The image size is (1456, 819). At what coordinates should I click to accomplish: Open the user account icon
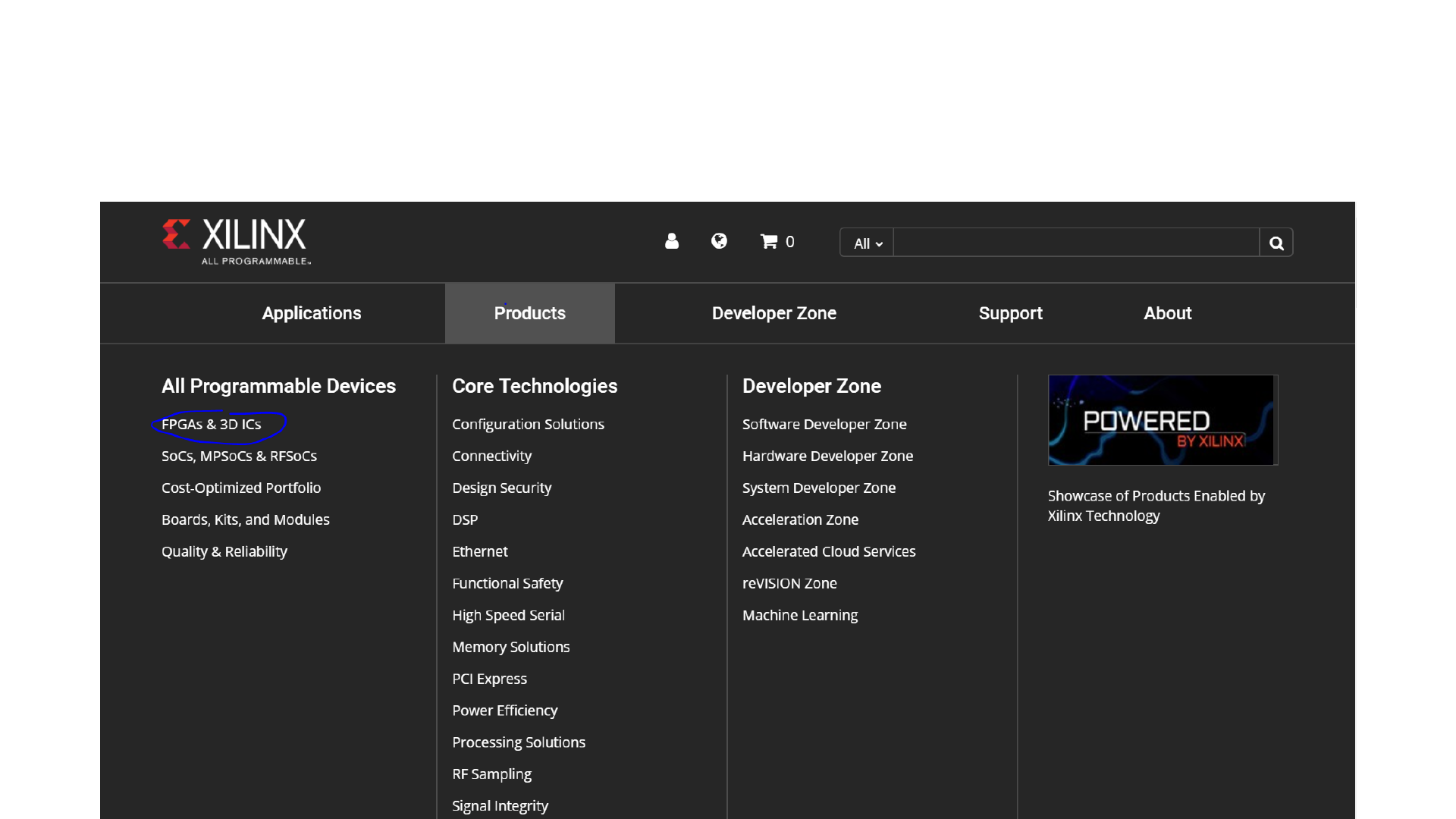point(671,241)
